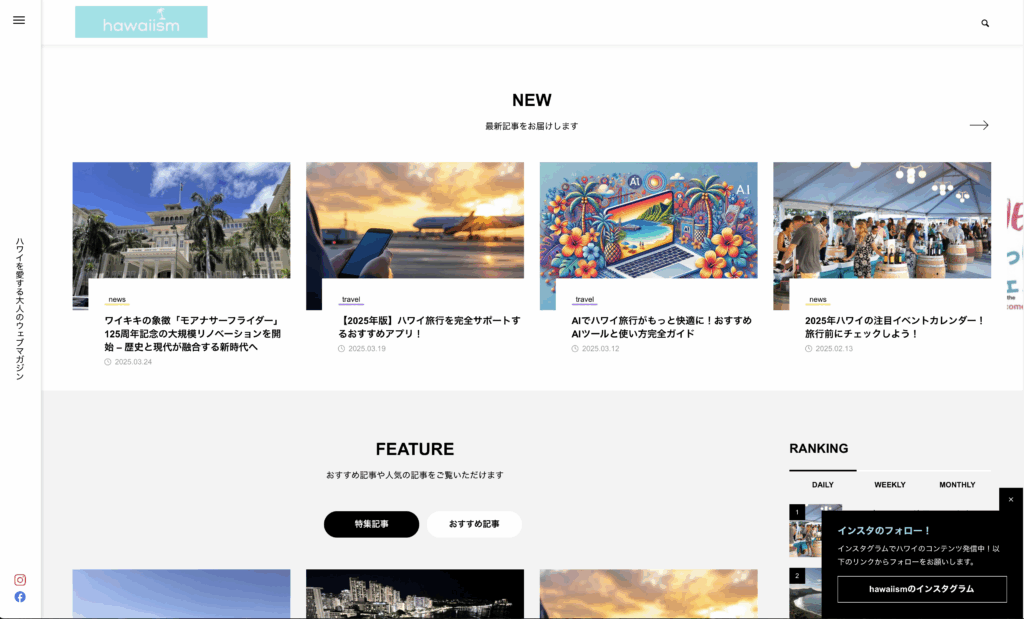
Task: Open the hamburger menu icon
Action: click(x=19, y=21)
